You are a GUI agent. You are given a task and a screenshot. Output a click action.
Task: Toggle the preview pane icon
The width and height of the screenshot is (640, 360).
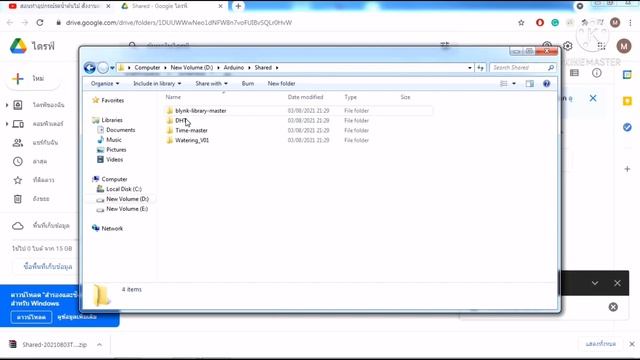tap(530, 84)
